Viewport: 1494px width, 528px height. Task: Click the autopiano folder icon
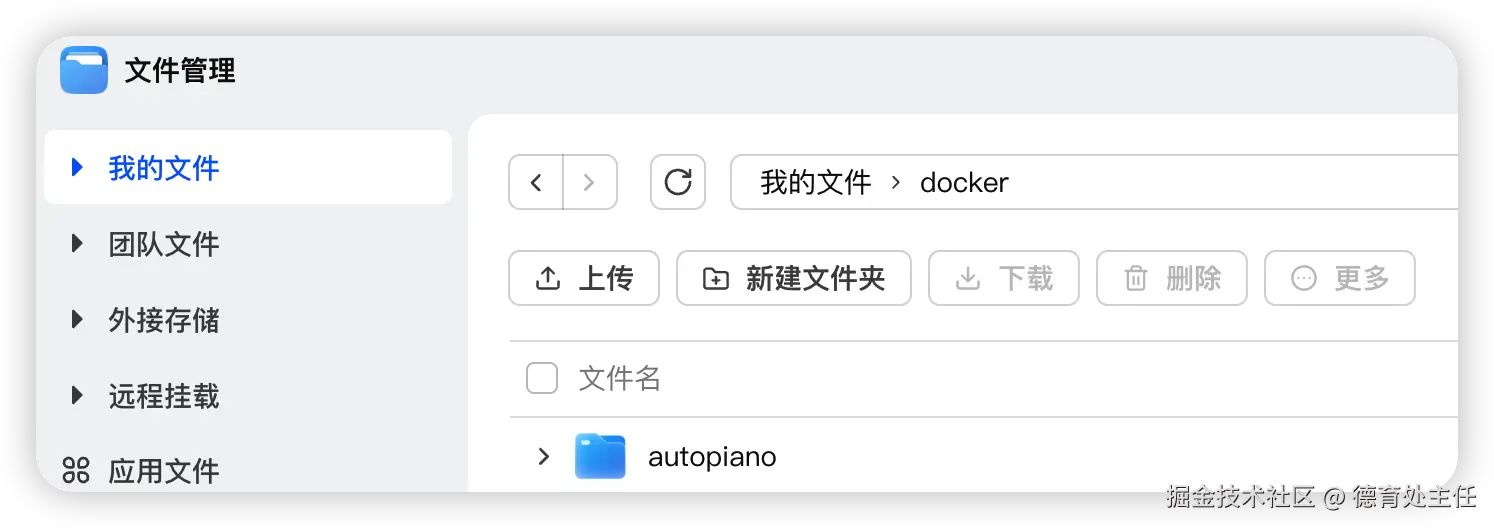click(600, 457)
